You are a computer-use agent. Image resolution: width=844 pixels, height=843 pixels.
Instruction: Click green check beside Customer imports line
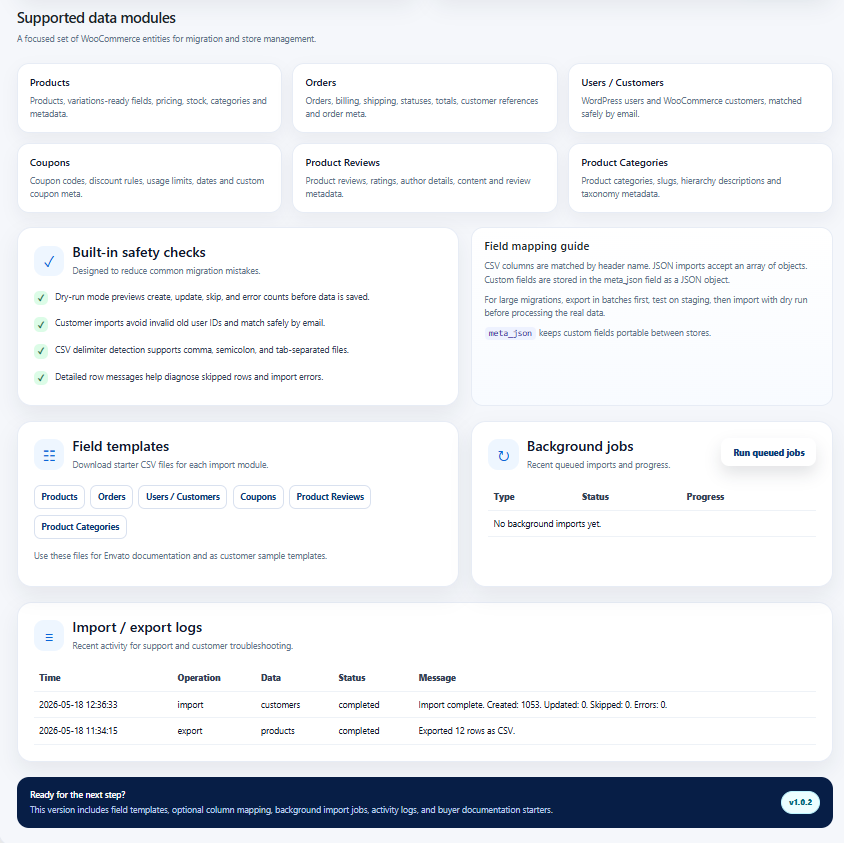(x=41, y=324)
